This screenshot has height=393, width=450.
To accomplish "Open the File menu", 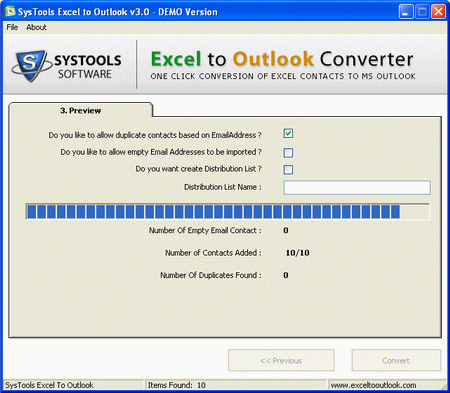I will [x=12, y=27].
